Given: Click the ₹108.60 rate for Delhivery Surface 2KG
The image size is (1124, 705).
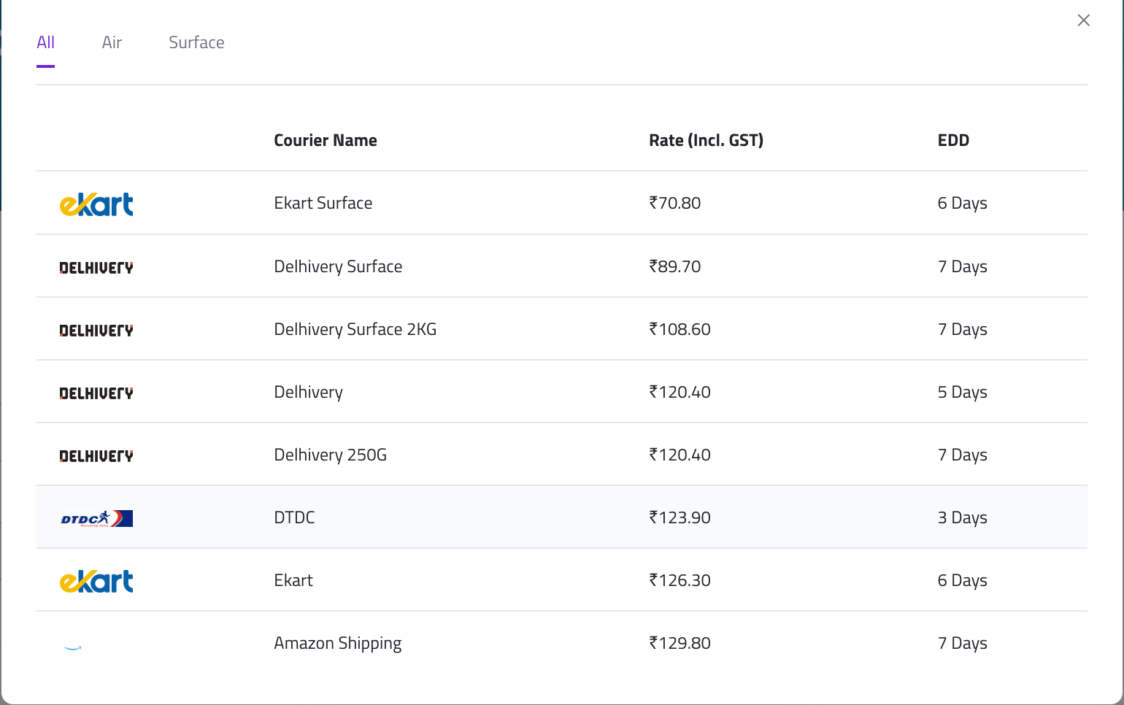Looking at the screenshot, I should tap(680, 329).
